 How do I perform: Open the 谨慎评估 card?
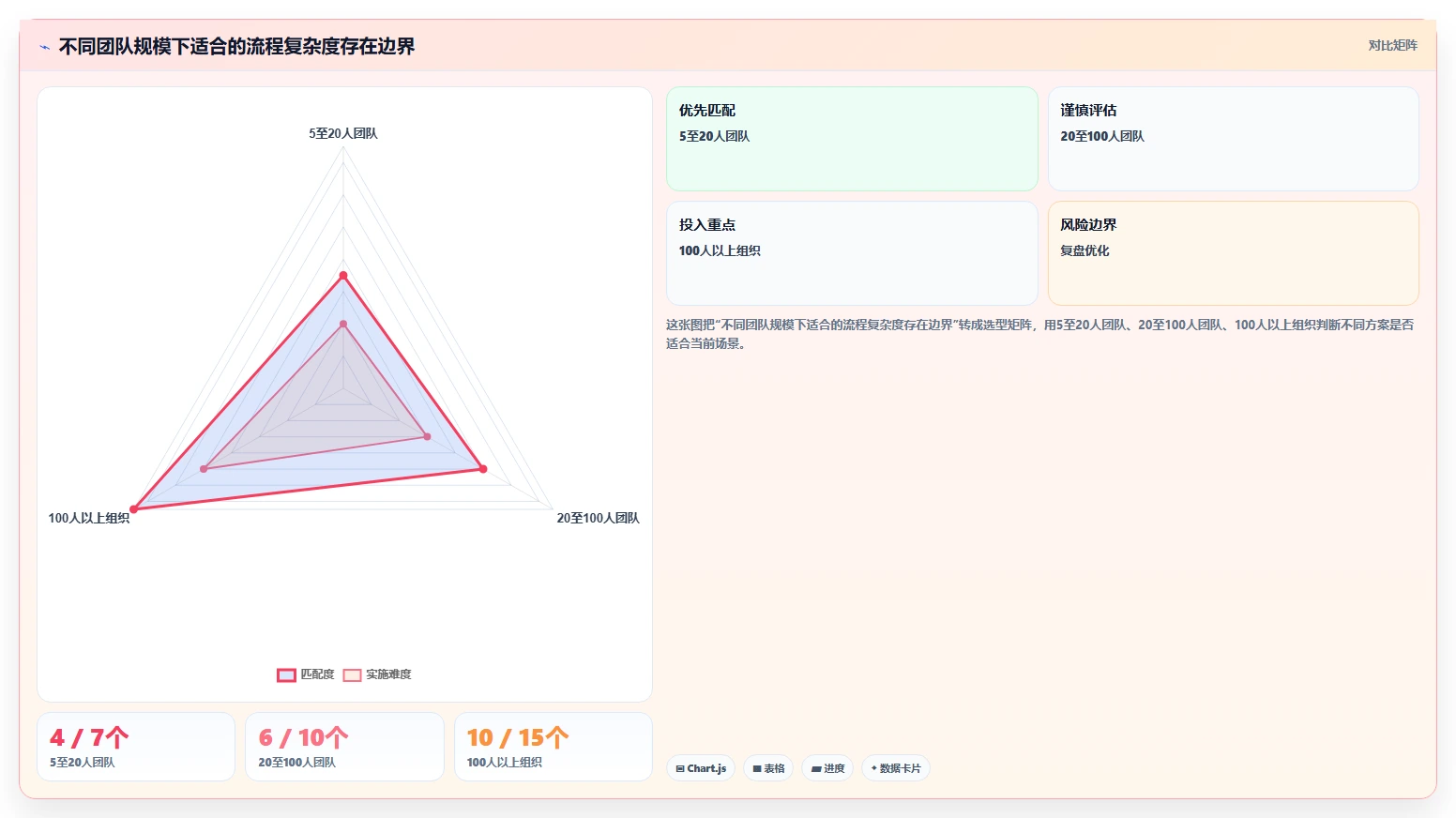point(1233,139)
